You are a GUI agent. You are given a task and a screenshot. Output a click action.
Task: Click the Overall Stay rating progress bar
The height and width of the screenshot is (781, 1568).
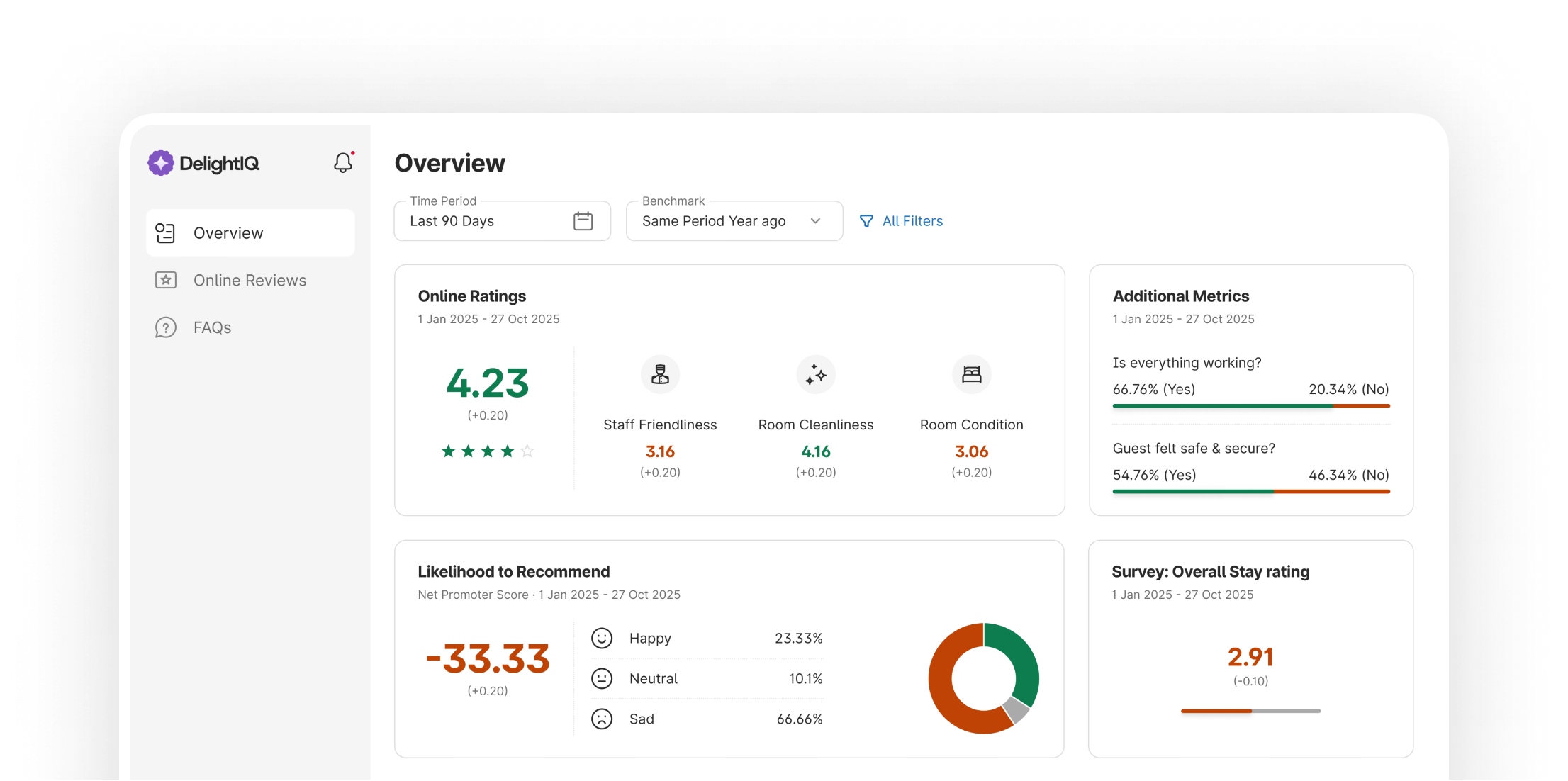click(1250, 711)
